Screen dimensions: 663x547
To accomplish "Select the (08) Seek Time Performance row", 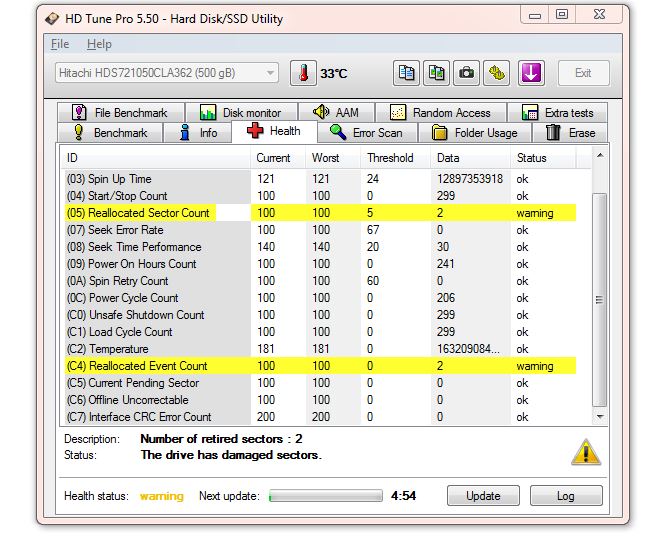I will tap(321, 247).
